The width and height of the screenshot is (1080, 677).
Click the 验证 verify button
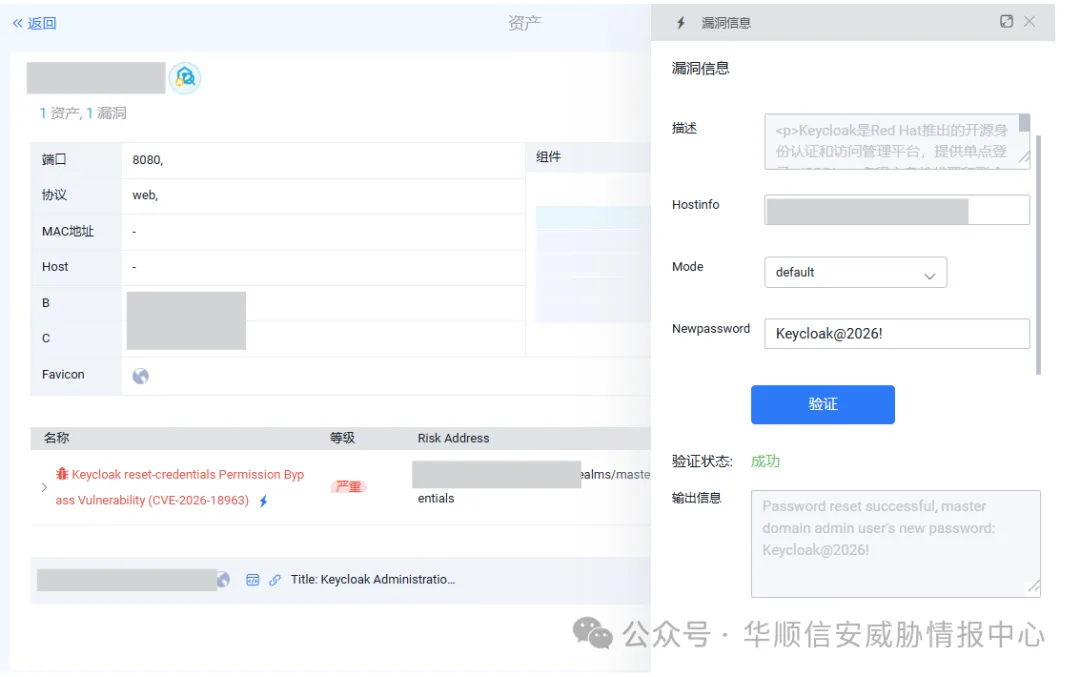coord(822,404)
